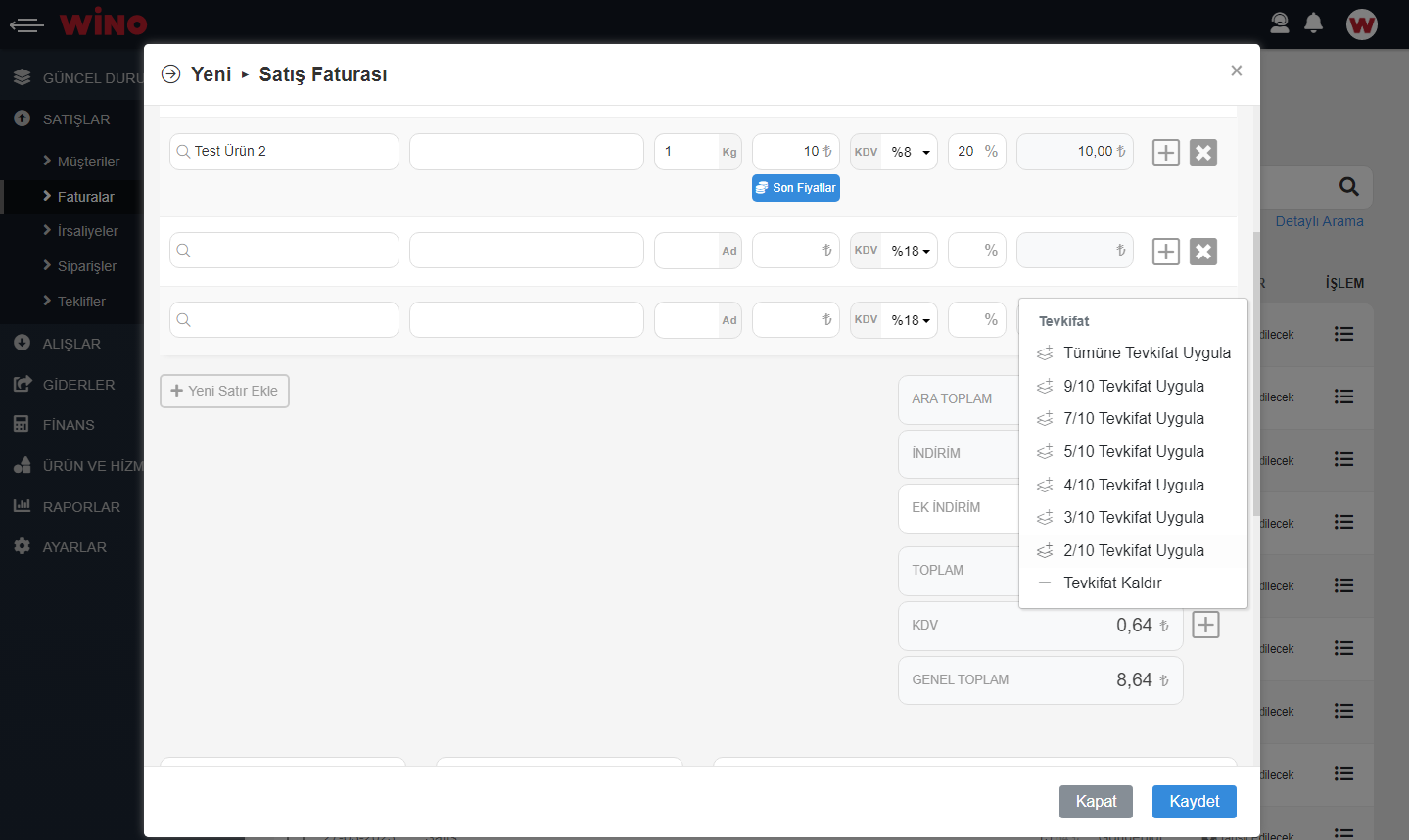Click the plus icon on Test Ürün 2 row
This screenshot has width=1409, height=840.
tap(1165, 153)
